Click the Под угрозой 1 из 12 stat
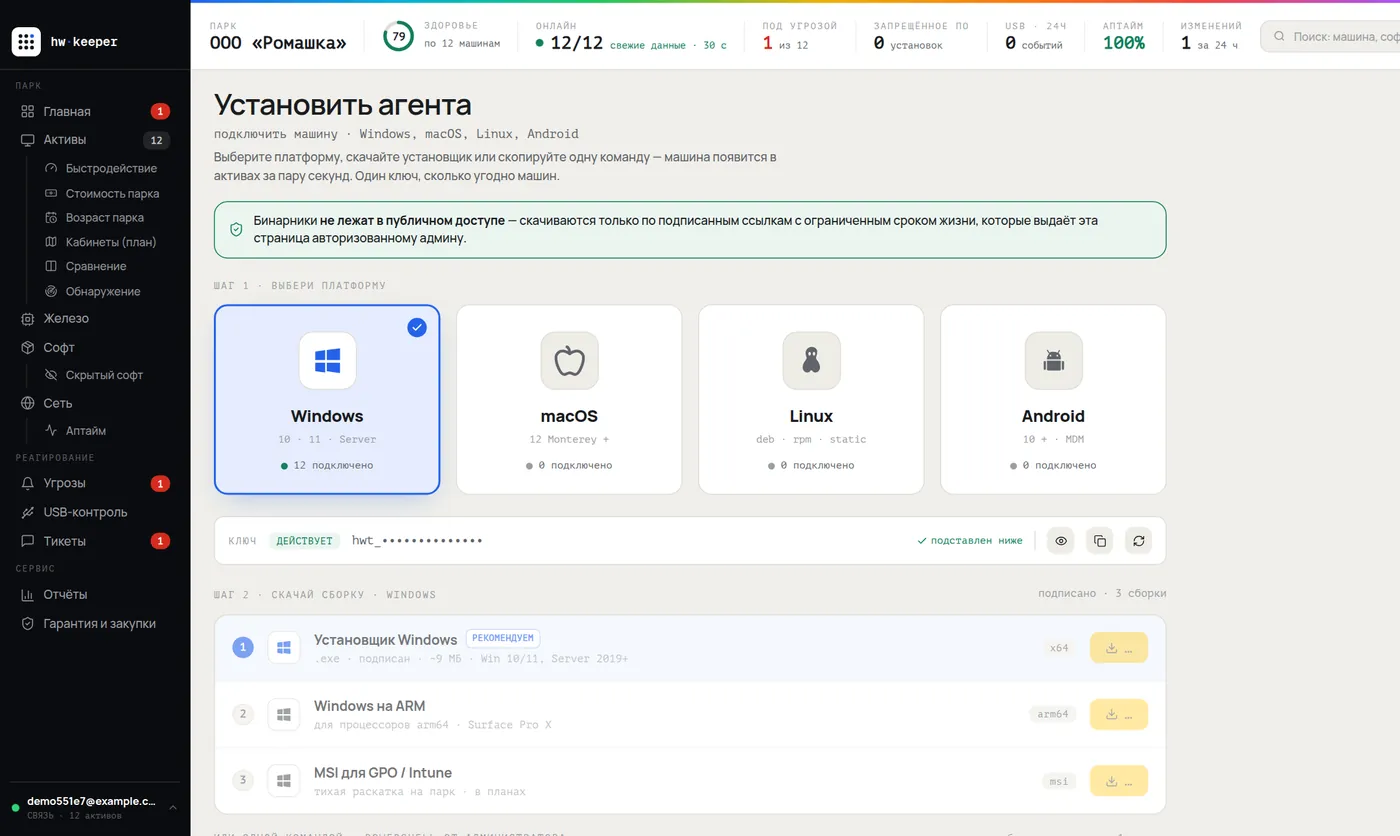Screen dimensions: 1400x836 click(800, 36)
